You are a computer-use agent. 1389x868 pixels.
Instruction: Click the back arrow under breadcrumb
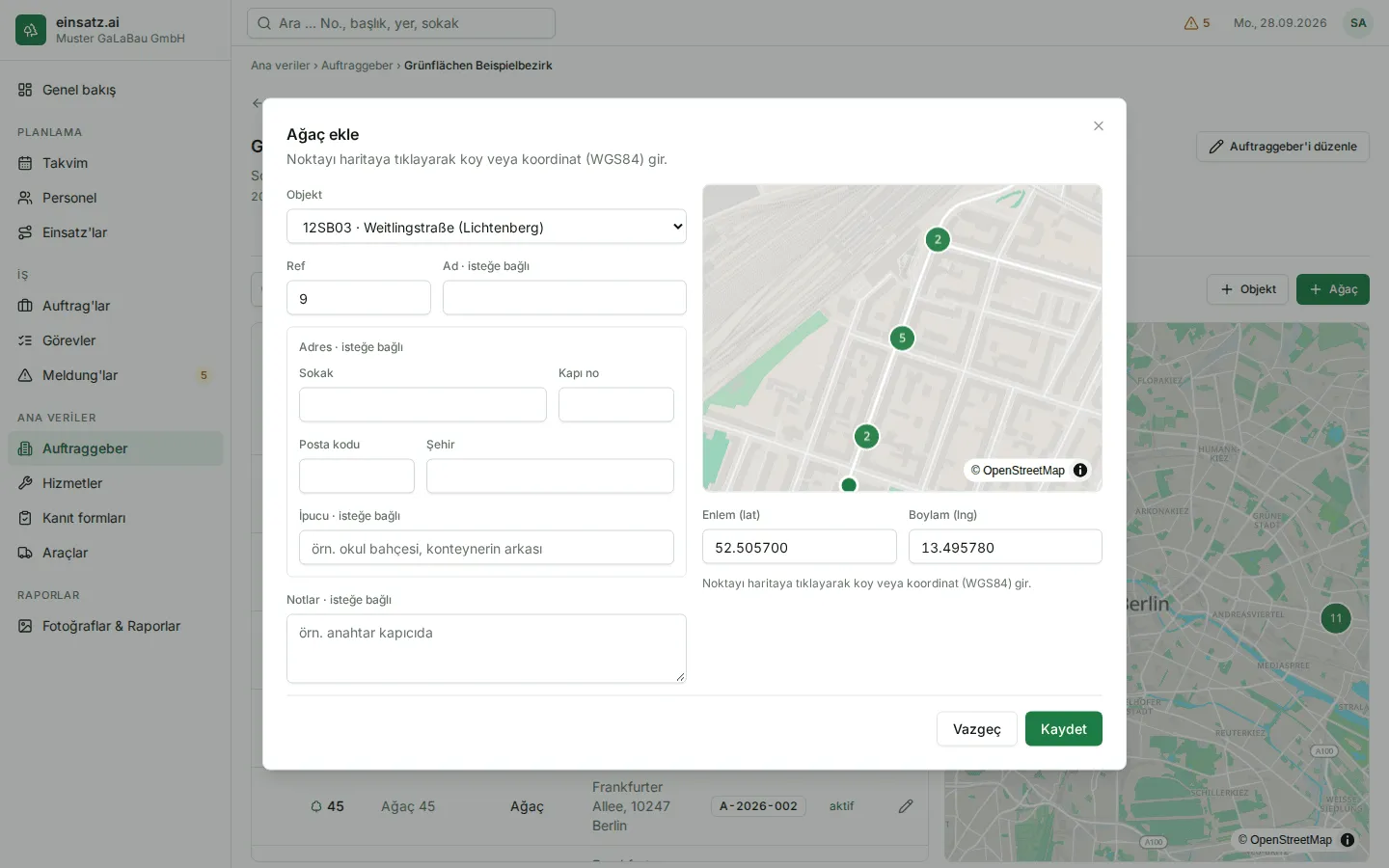pos(257,103)
